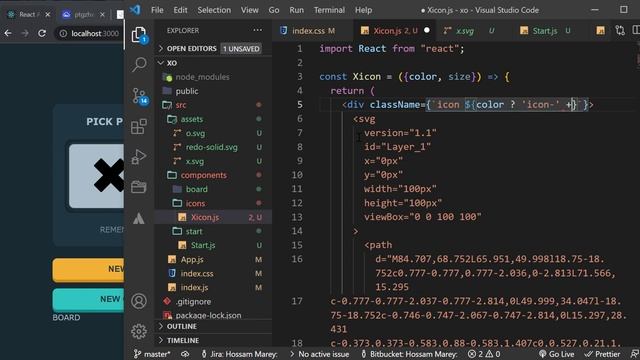Open the Manage gear icon
This screenshot has width=640, height=360.
click(139, 331)
